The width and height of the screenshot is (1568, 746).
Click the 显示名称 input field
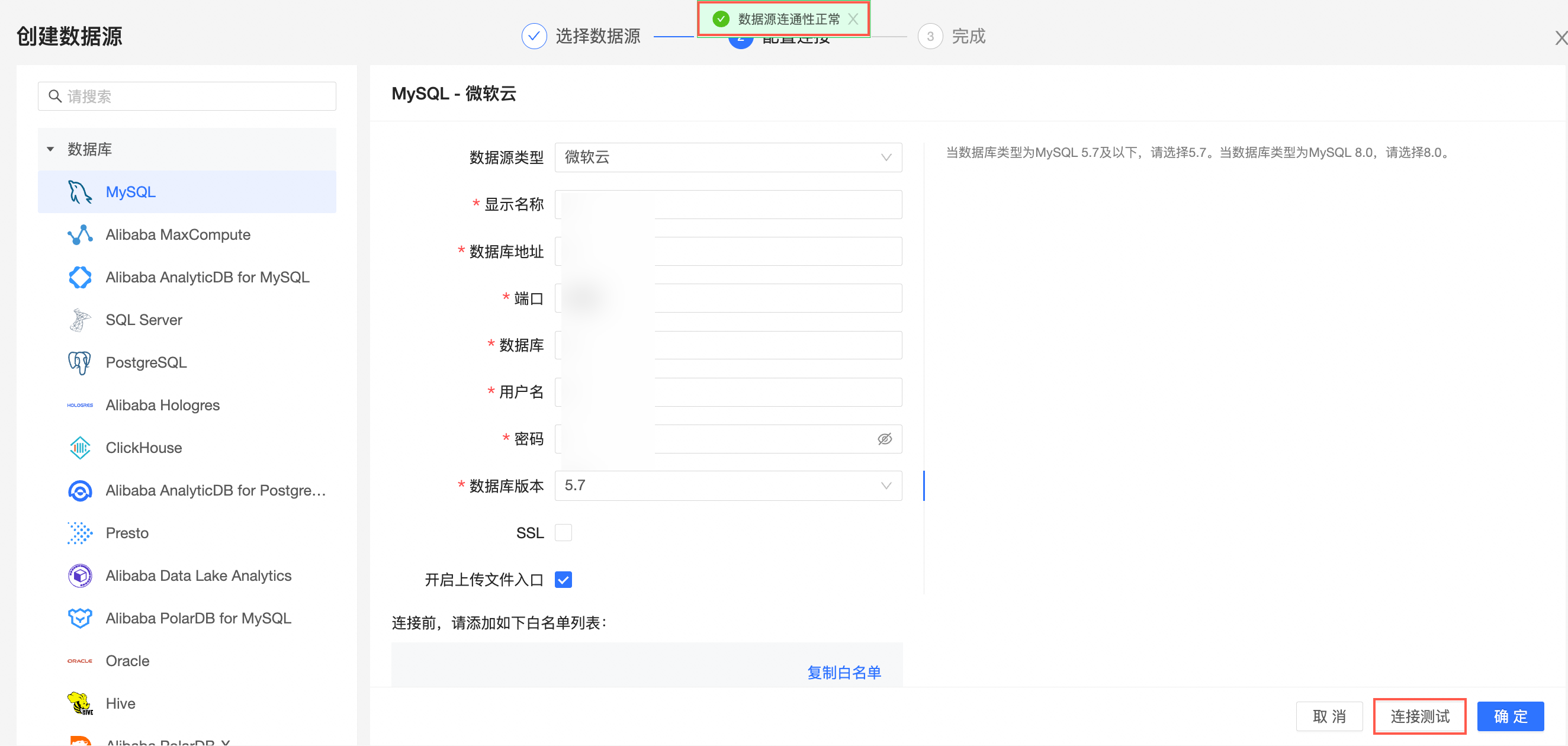(x=728, y=204)
